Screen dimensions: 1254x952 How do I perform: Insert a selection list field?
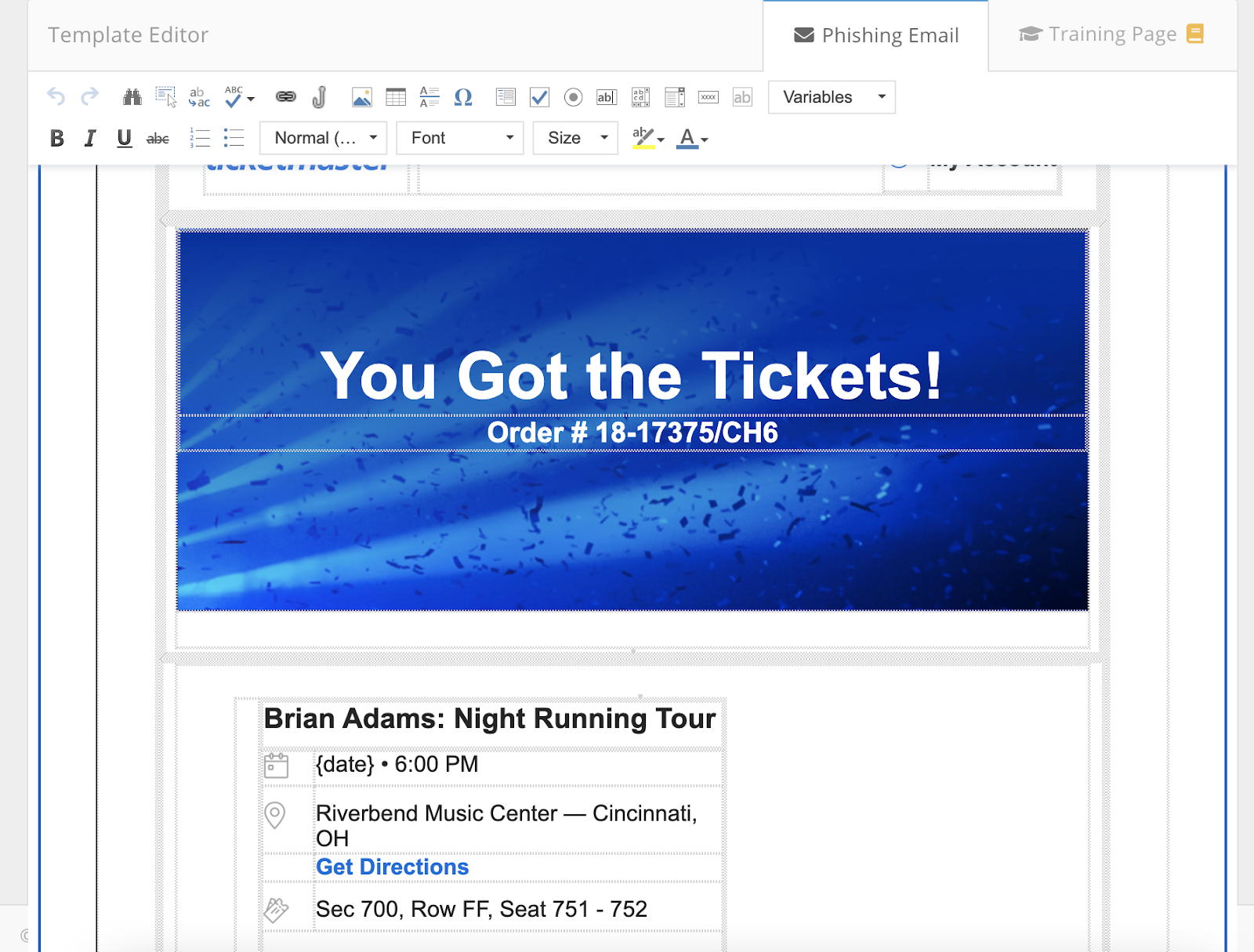[x=675, y=97]
